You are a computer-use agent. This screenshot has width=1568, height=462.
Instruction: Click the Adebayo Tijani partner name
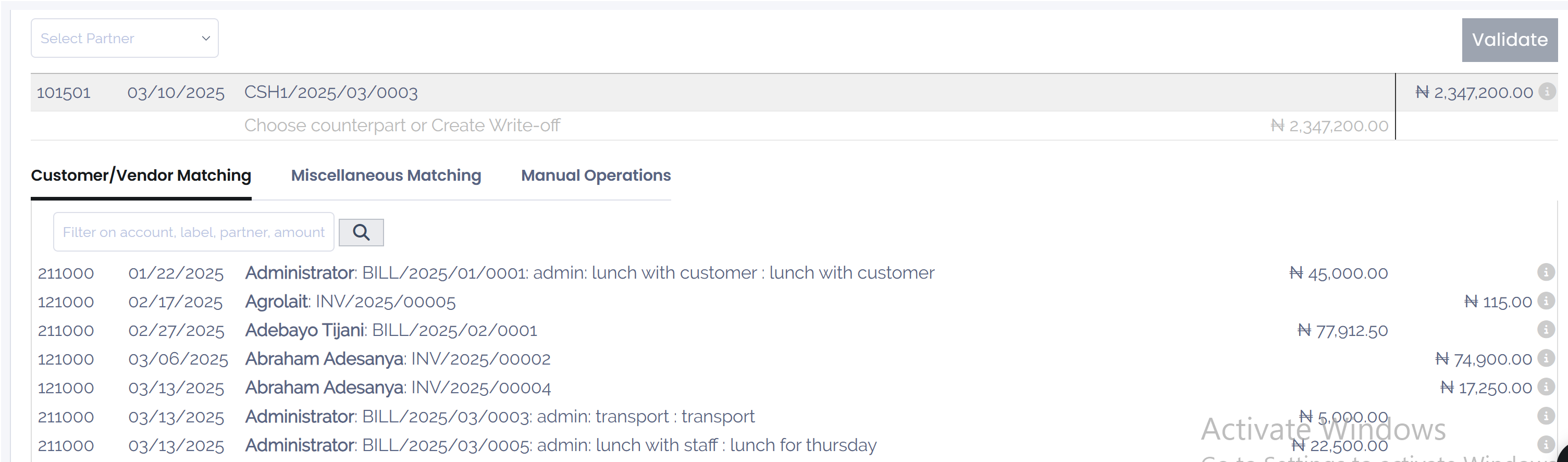pyautogui.click(x=304, y=331)
